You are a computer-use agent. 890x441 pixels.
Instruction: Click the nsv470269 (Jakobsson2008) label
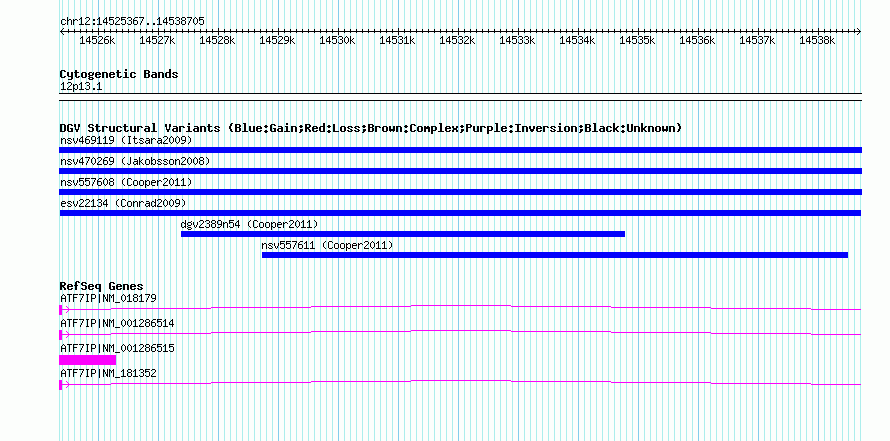click(135, 161)
